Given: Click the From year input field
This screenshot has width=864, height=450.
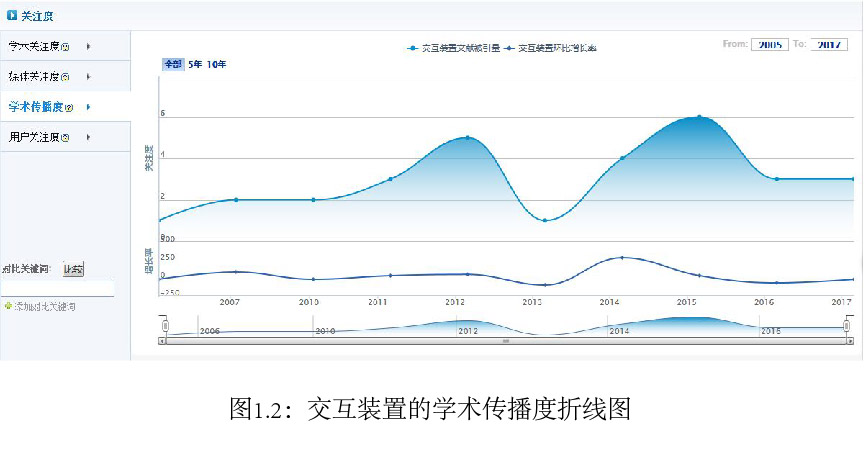Looking at the screenshot, I should [x=769, y=44].
